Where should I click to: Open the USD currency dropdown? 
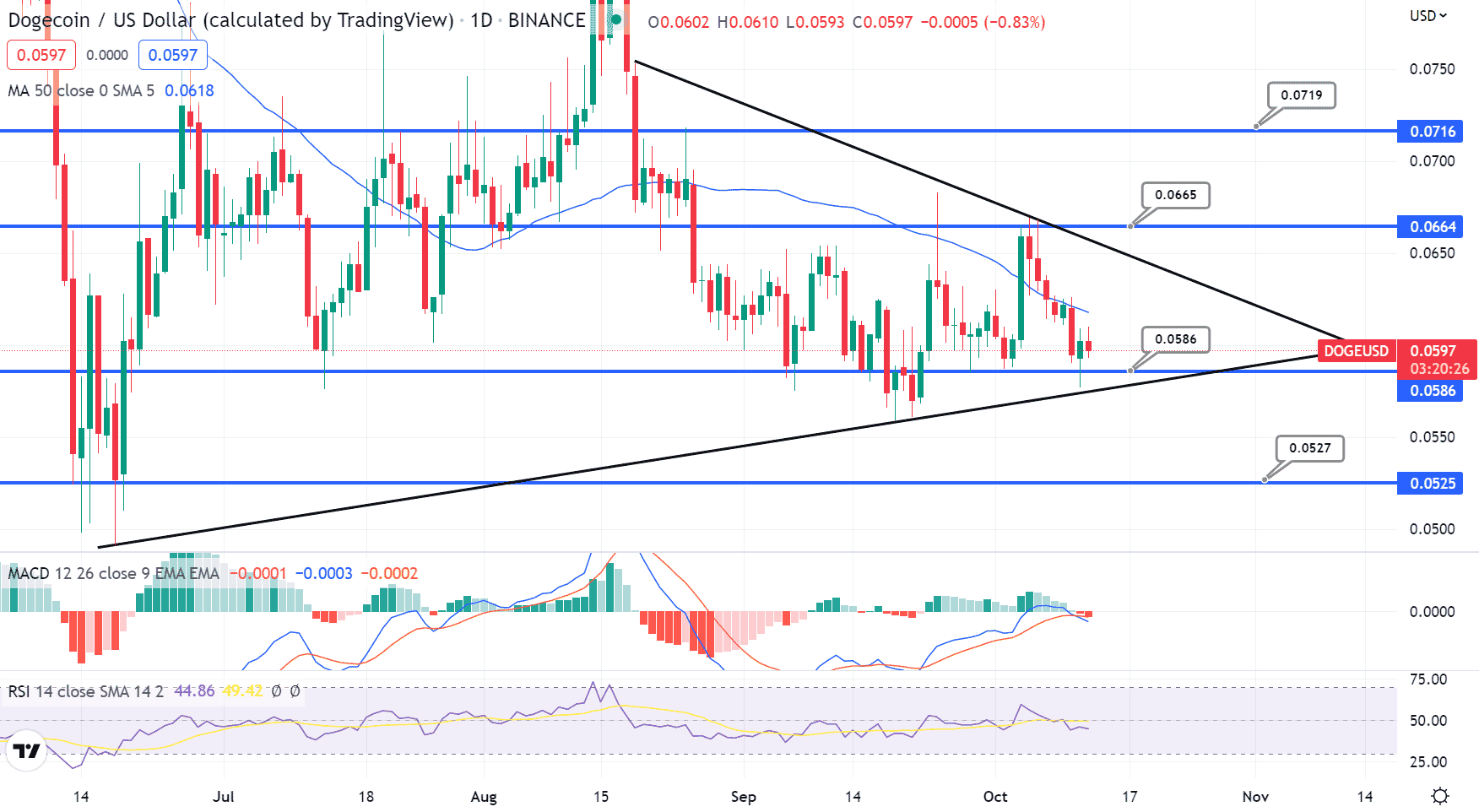[1428, 15]
